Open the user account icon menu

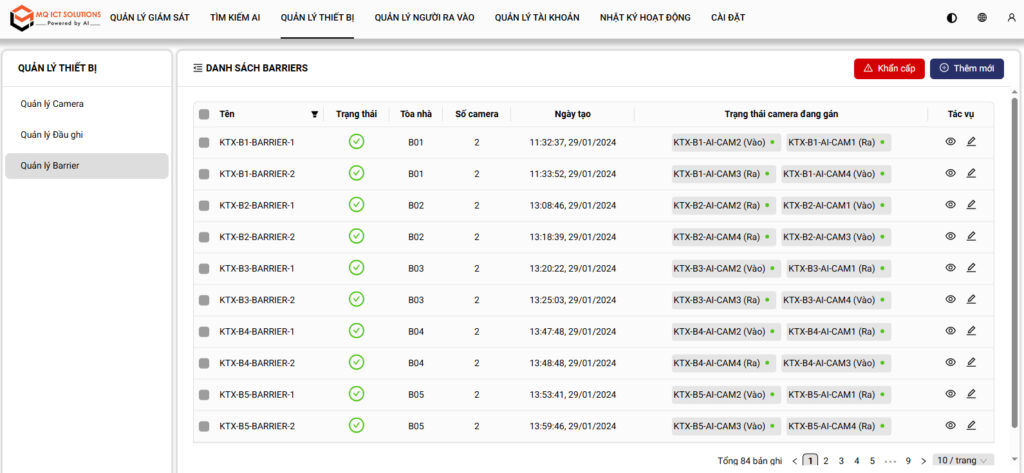point(1011,18)
